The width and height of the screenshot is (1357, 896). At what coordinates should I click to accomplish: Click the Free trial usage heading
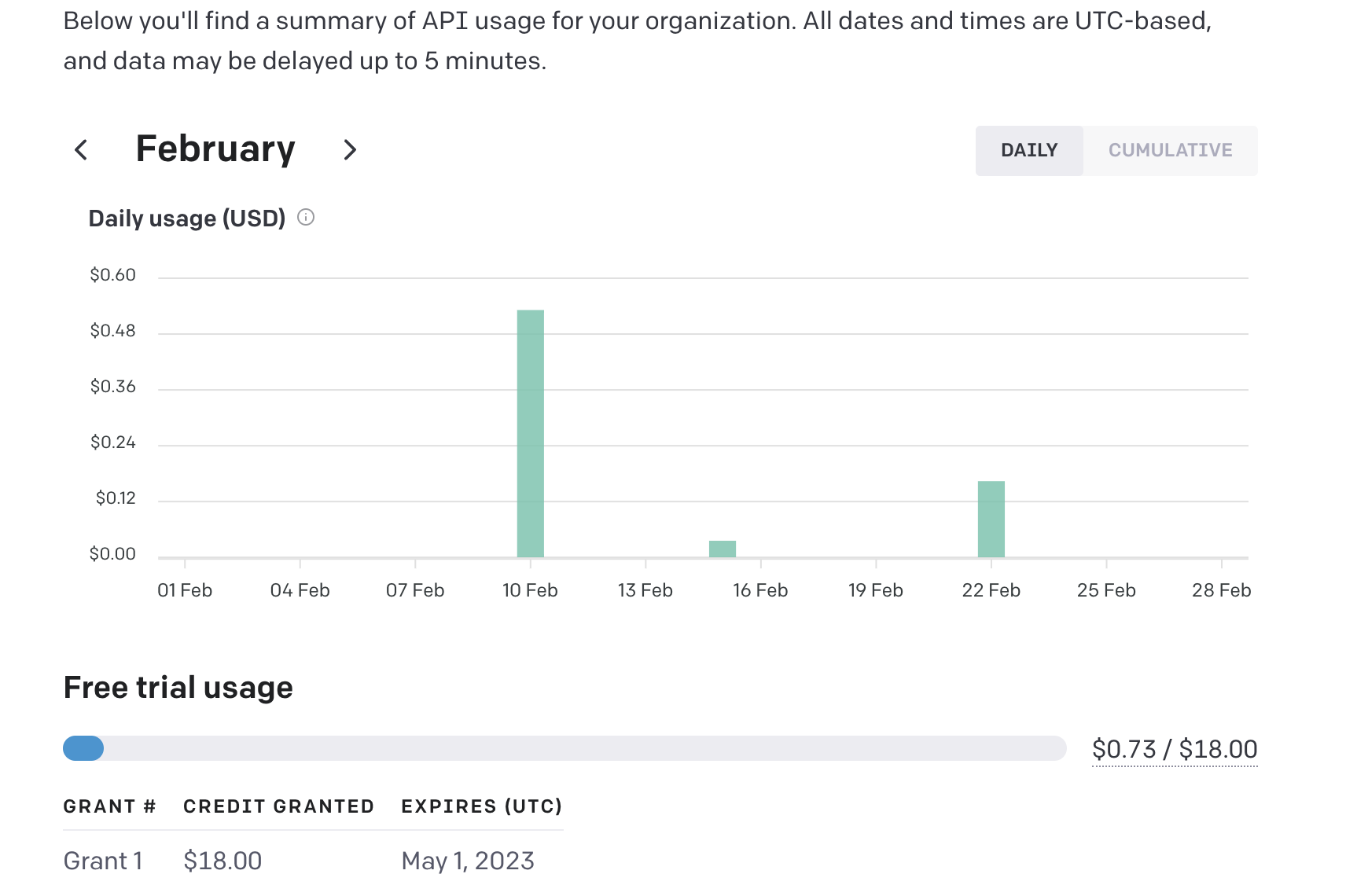point(178,687)
